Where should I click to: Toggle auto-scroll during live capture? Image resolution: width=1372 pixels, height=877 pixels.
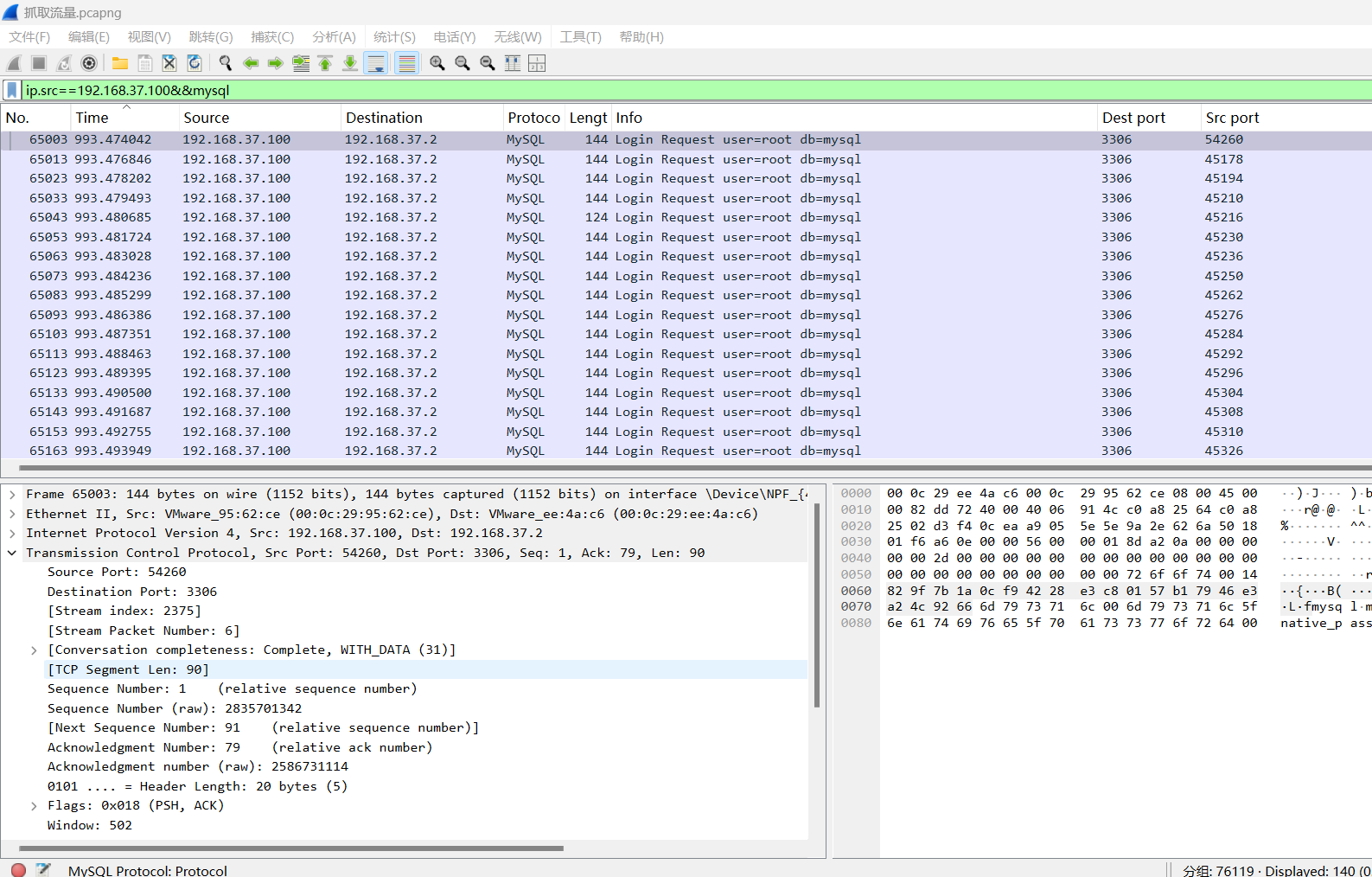pos(376,63)
